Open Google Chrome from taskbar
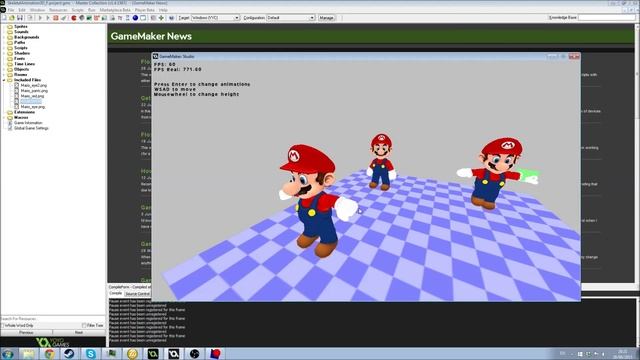The width and height of the screenshot is (640, 360). click(49, 354)
